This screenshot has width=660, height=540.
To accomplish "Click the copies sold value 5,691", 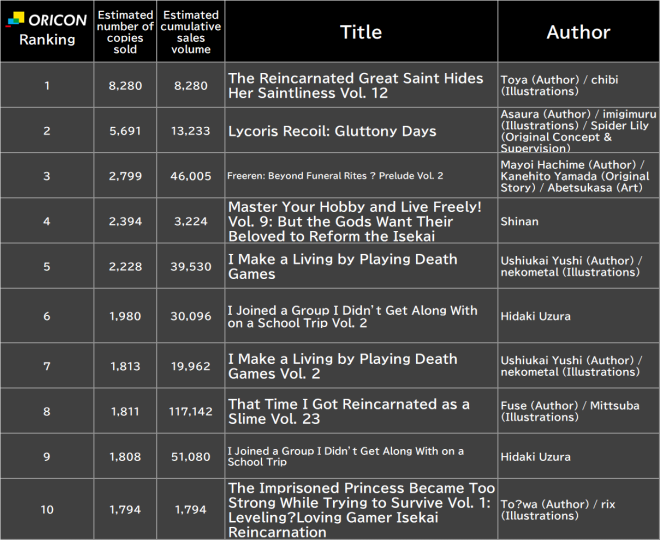I will click(x=125, y=131).
